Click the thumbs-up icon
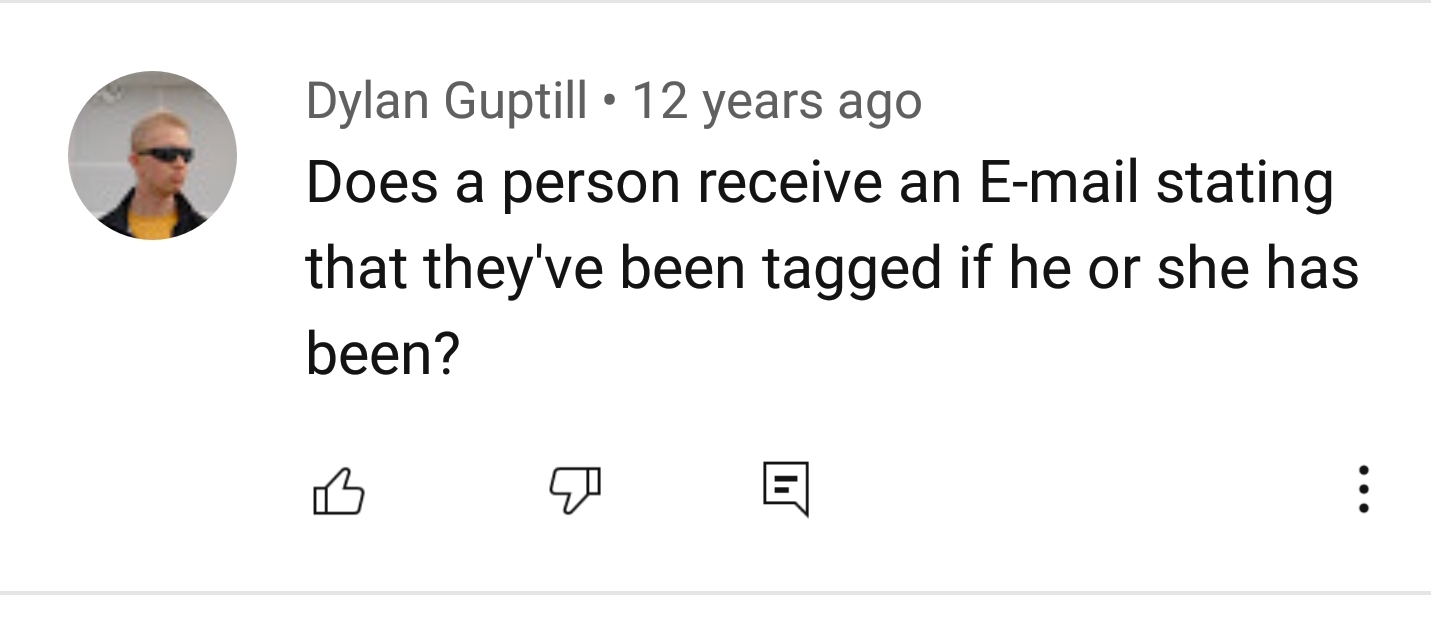 point(339,492)
